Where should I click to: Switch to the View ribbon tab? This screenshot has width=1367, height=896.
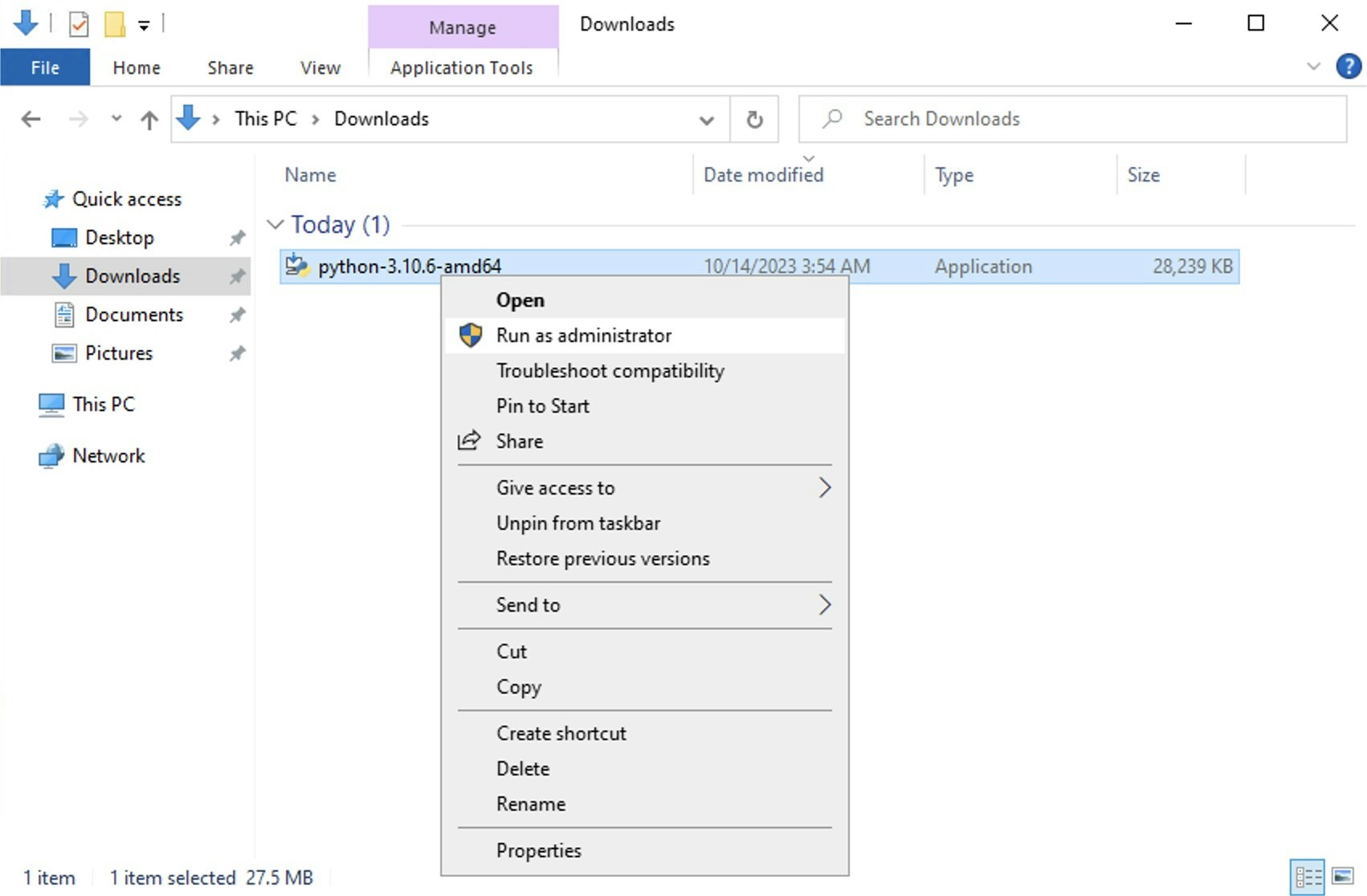[x=320, y=67]
